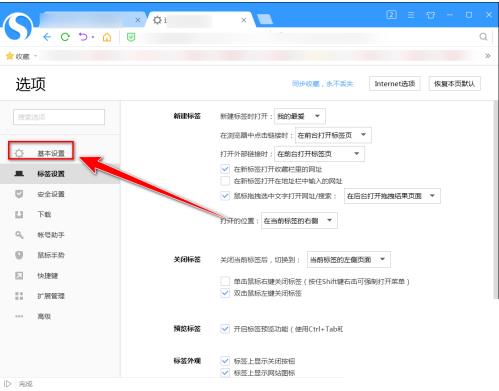
Task: Toggle 双击鼠标左键关闭标签 checkbox
Action: 225,293
